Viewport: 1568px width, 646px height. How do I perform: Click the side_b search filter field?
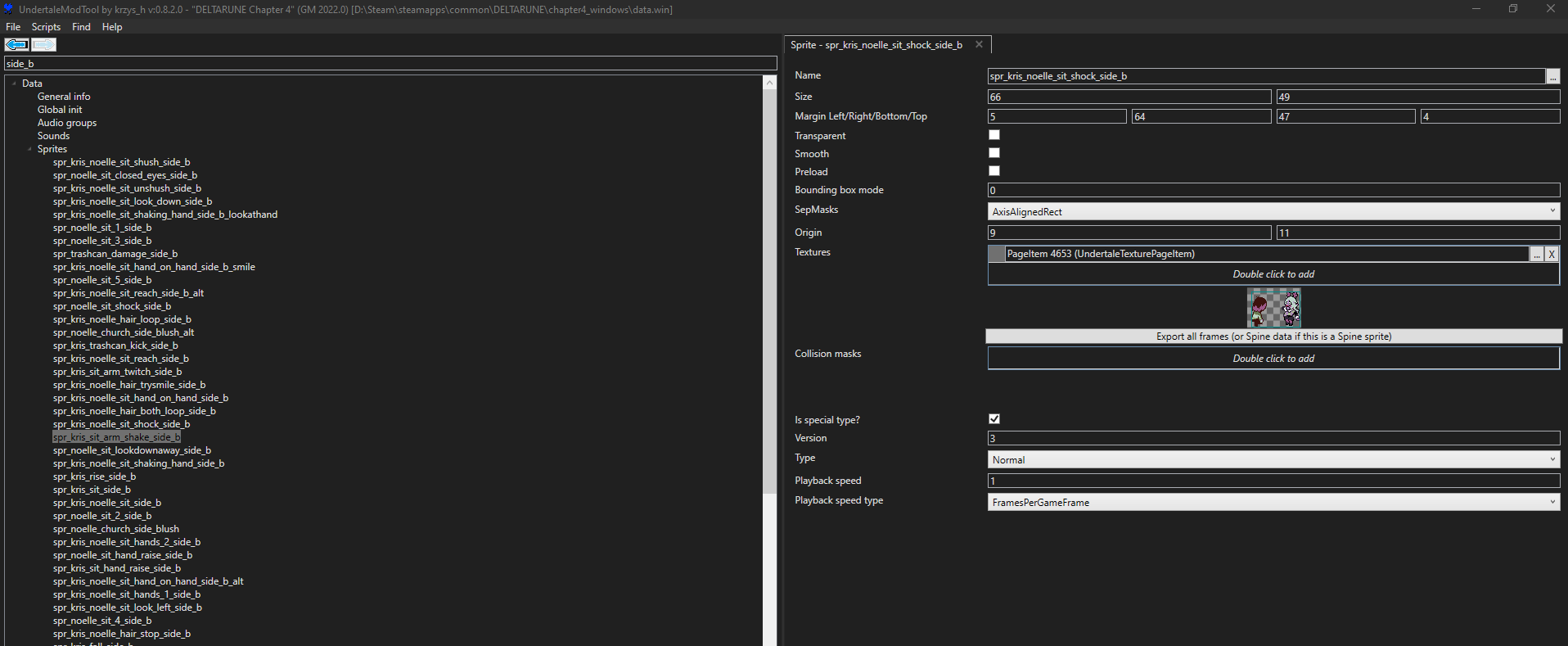[390, 63]
